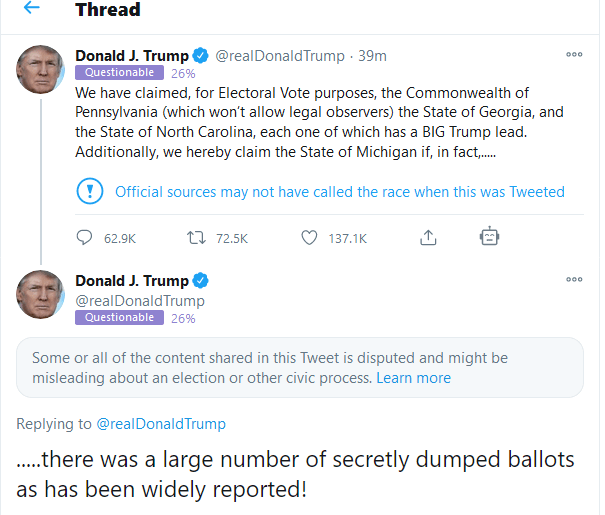Open the Learn more link in disputed notice

[x=413, y=378]
